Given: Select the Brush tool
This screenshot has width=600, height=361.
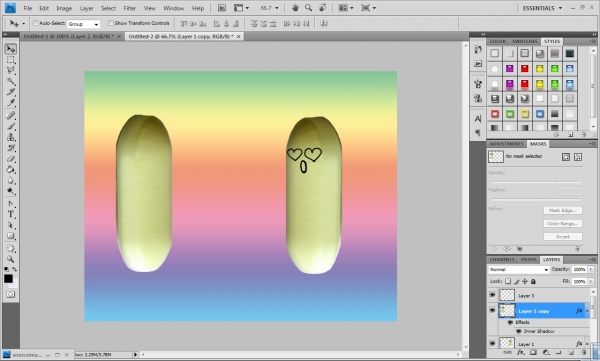Looking at the screenshot, I should point(11,126).
